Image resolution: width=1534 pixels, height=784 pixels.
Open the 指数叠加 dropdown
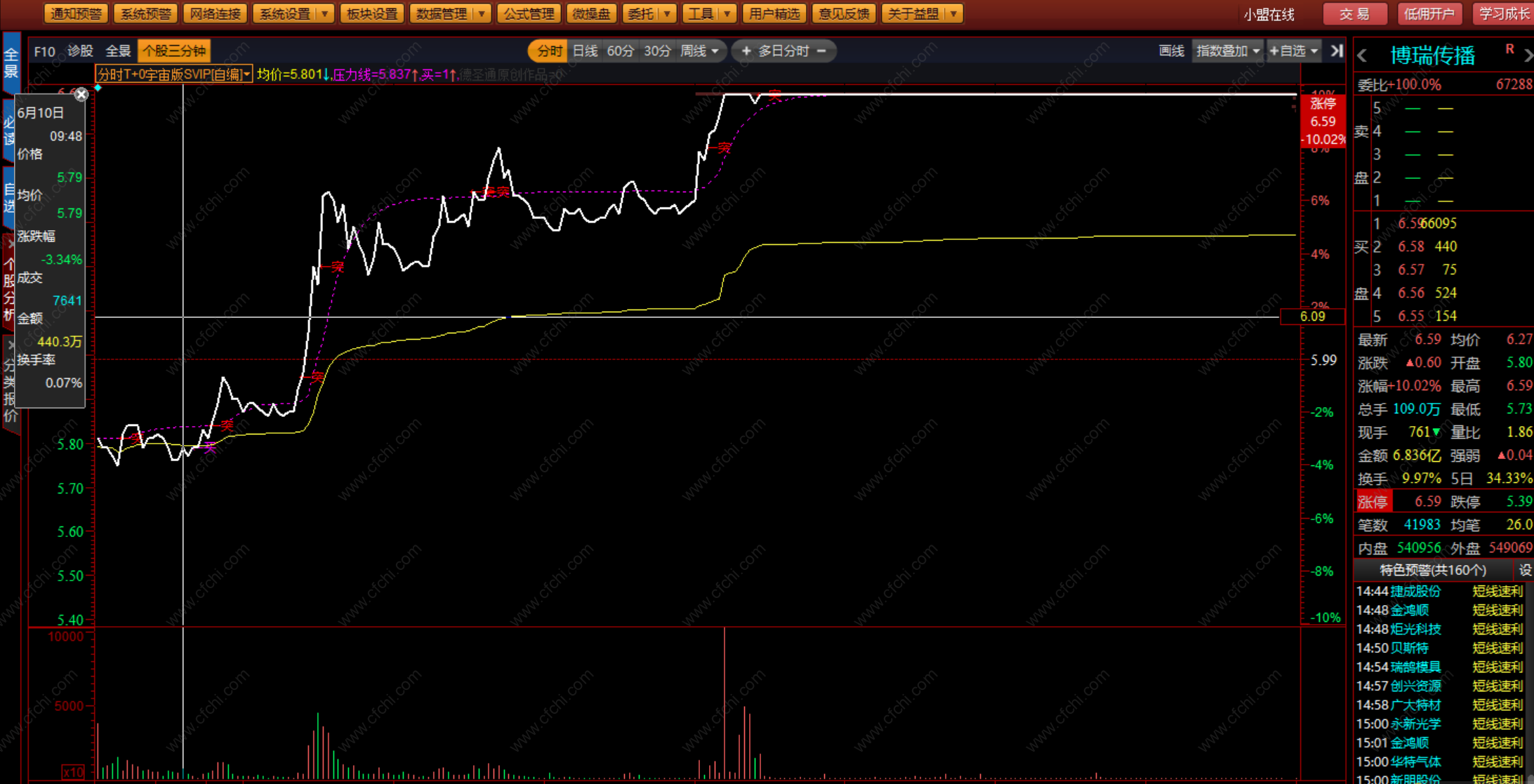point(1228,51)
